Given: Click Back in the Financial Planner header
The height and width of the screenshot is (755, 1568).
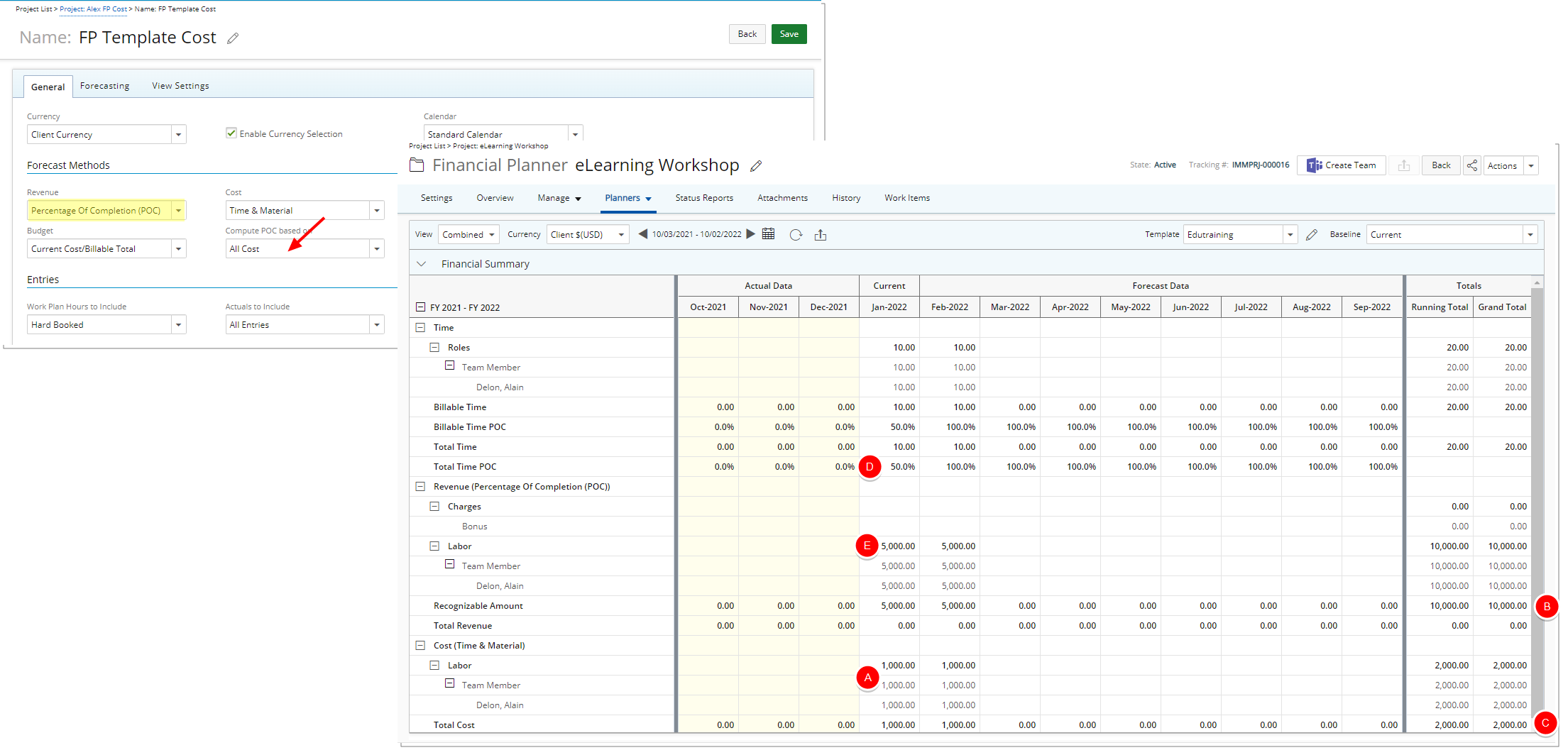Looking at the screenshot, I should [x=1441, y=165].
